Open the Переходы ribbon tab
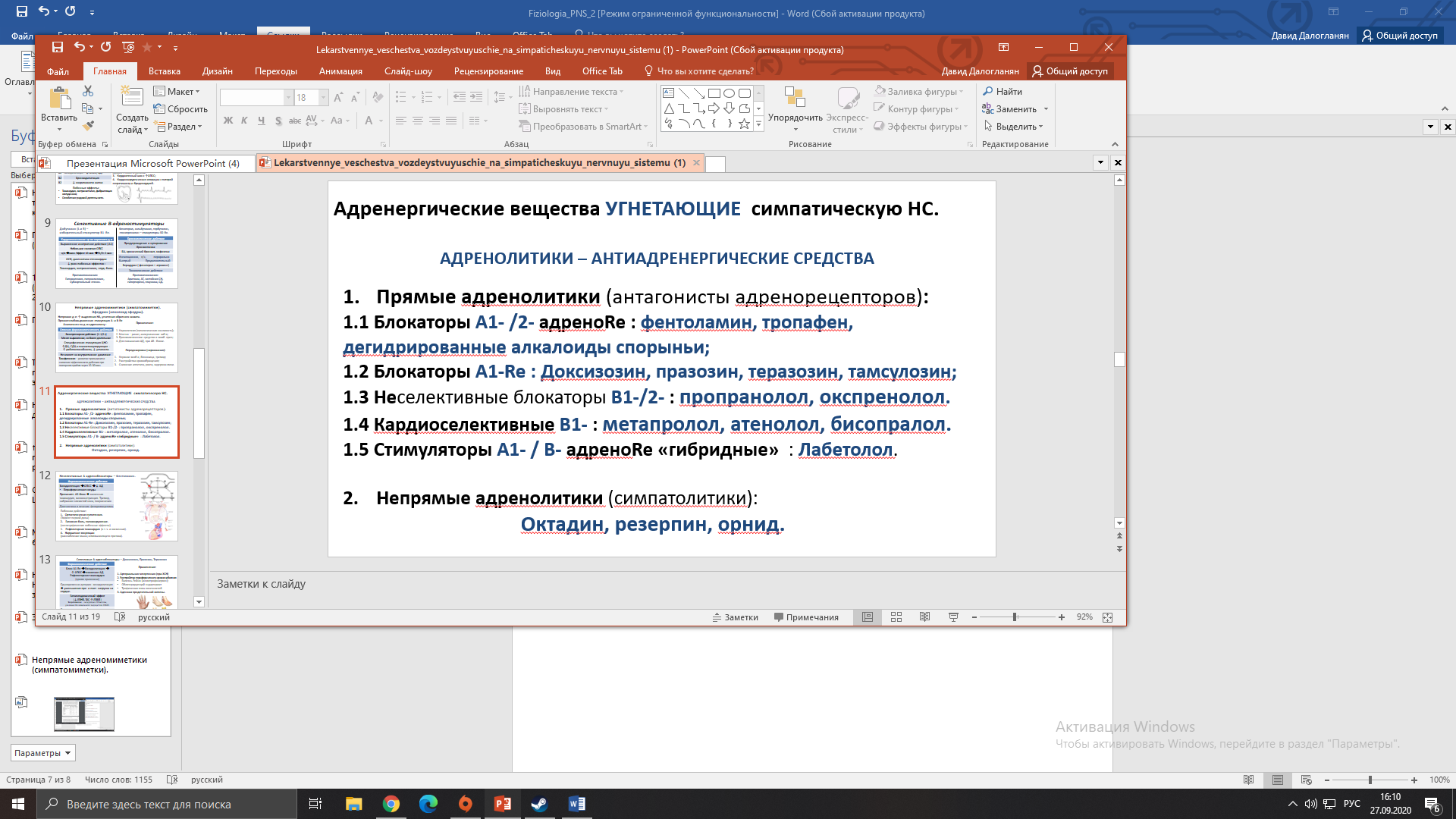The image size is (1456, 819). (x=276, y=71)
